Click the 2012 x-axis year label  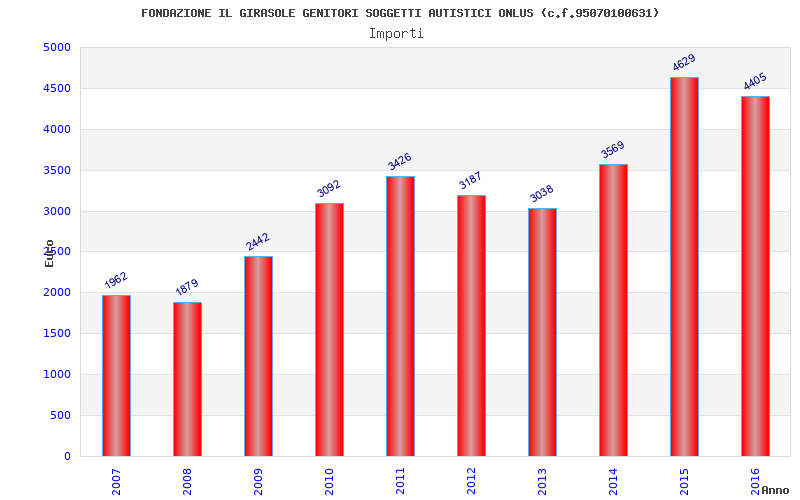click(x=470, y=482)
